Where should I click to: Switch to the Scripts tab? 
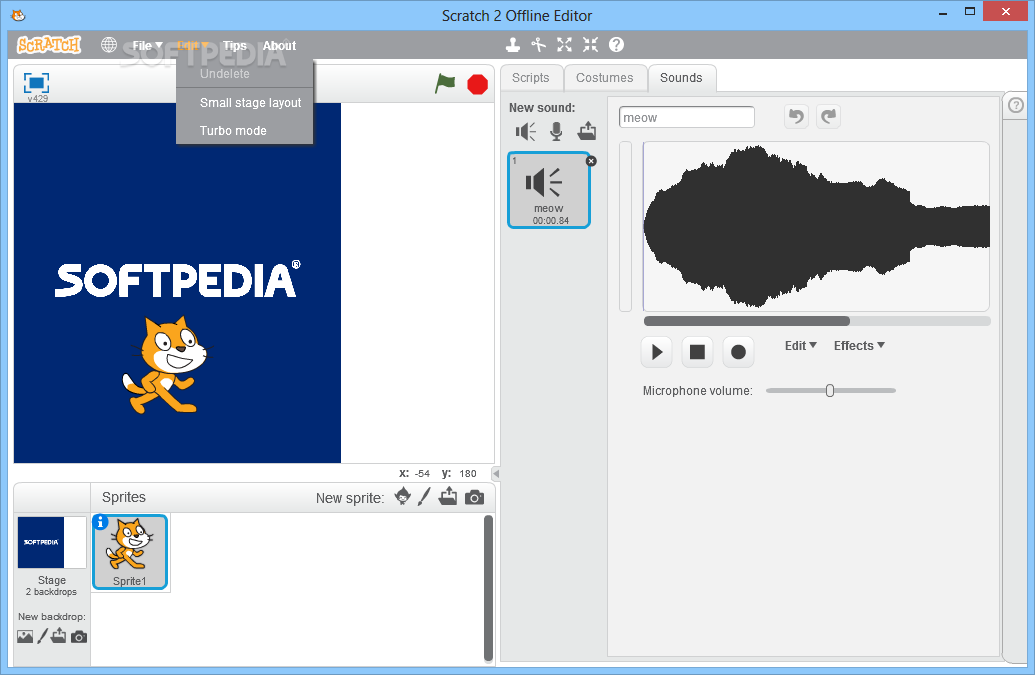click(x=531, y=78)
